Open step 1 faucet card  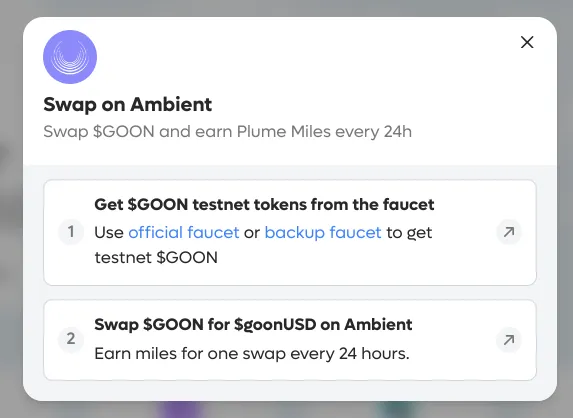click(290, 232)
